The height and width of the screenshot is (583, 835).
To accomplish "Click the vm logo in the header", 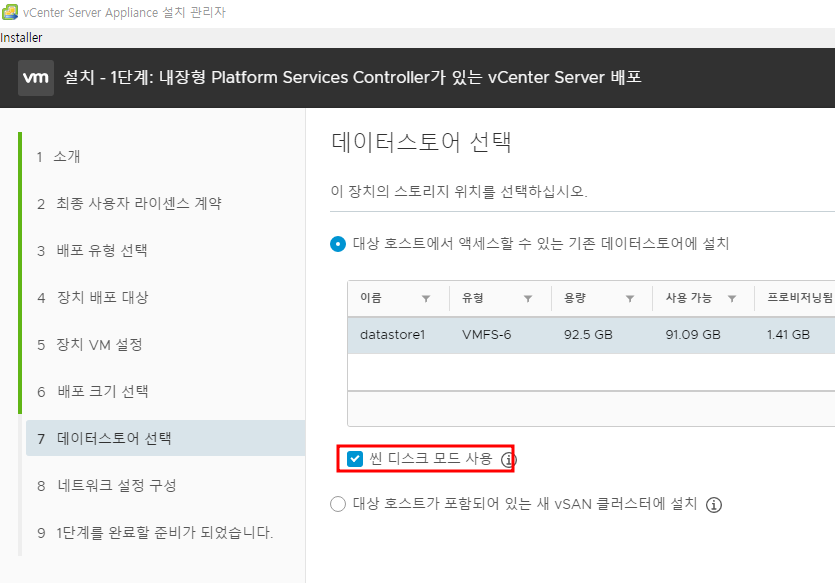I will (x=36, y=78).
